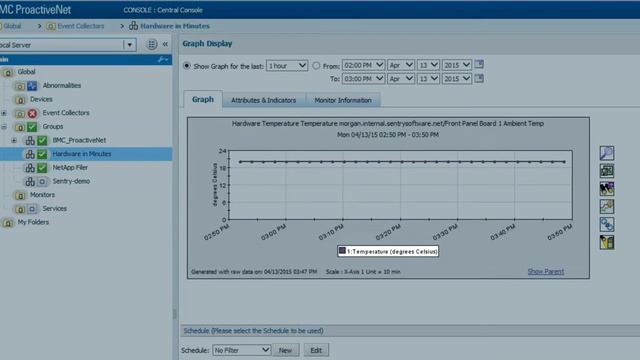The width and height of the screenshot is (640, 360).
Task: Click the zoom magnifier icon beside graph
Action: [607, 153]
